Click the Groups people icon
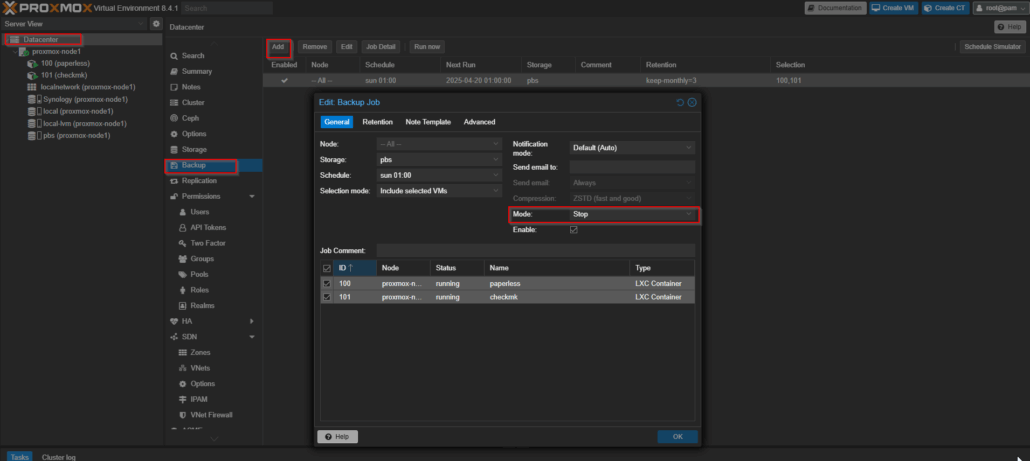 (x=183, y=259)
